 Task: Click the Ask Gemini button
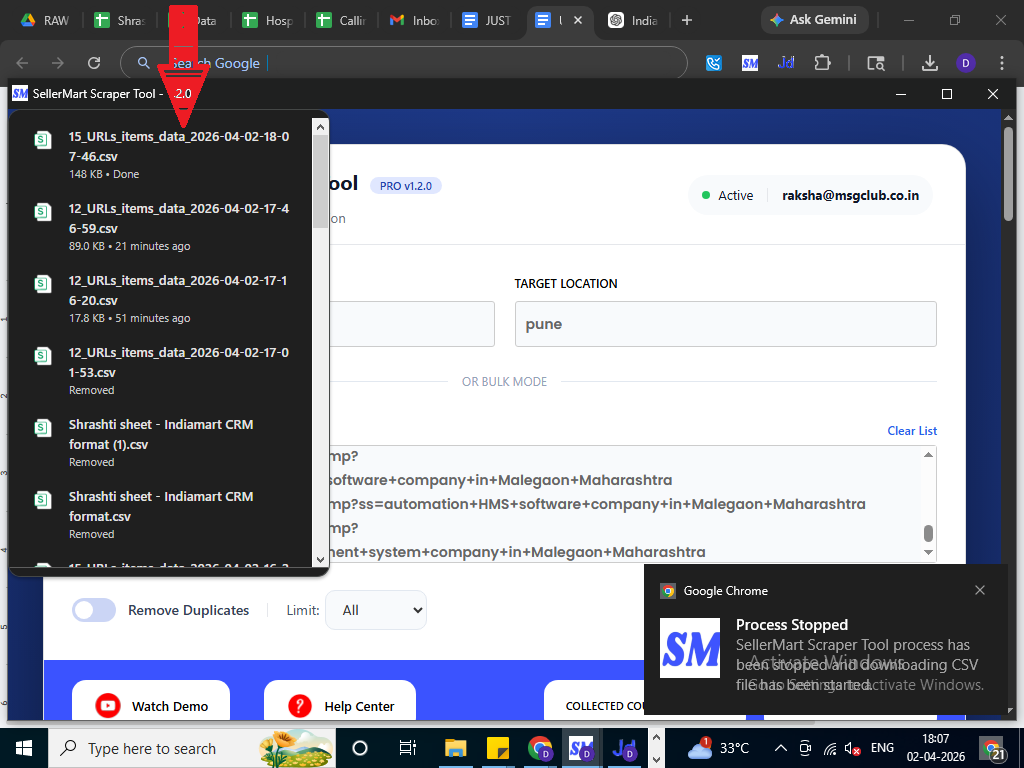click(815, 20)
